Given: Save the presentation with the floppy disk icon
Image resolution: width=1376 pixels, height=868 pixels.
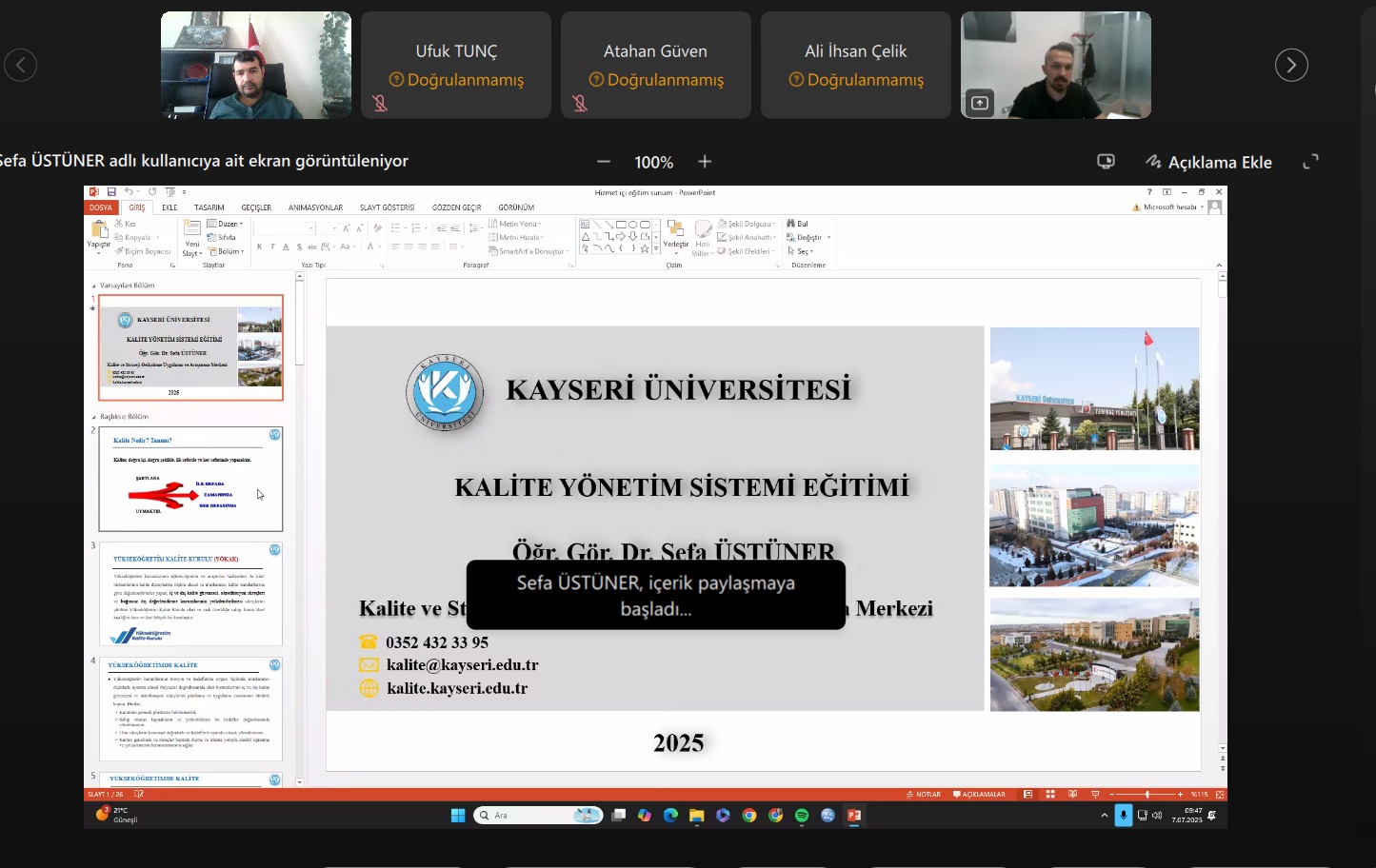Looking at the screenshot, I should coord(111,192).
